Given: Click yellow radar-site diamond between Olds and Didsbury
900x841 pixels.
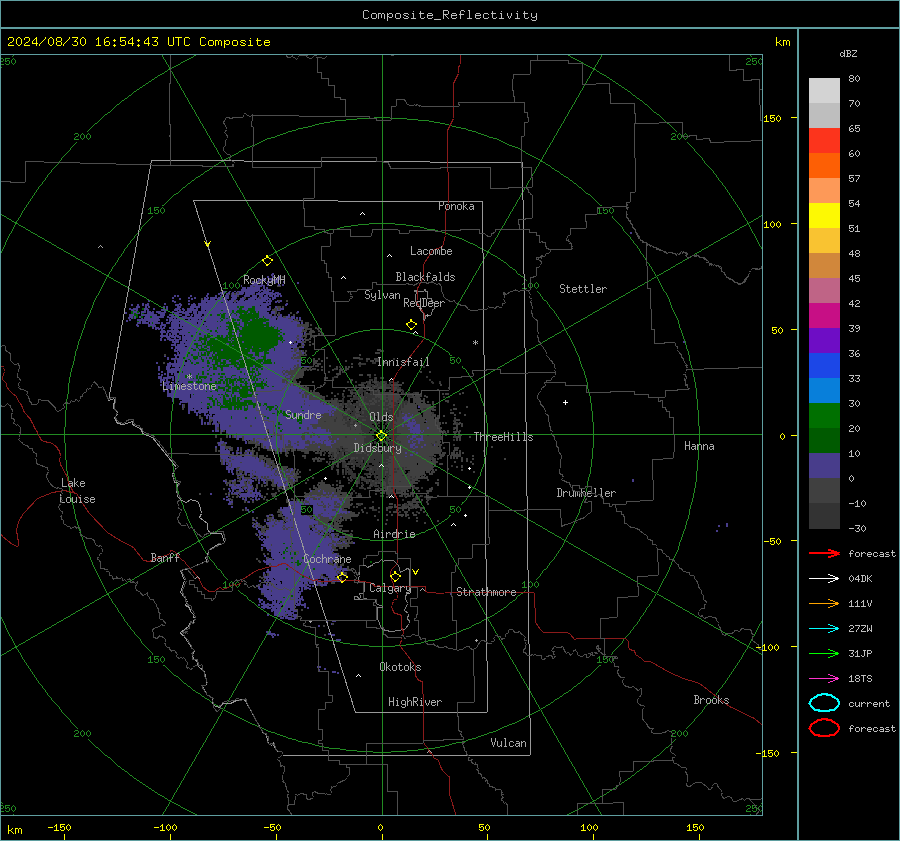Looking at the screenshot, I should [x=381, y=436].
